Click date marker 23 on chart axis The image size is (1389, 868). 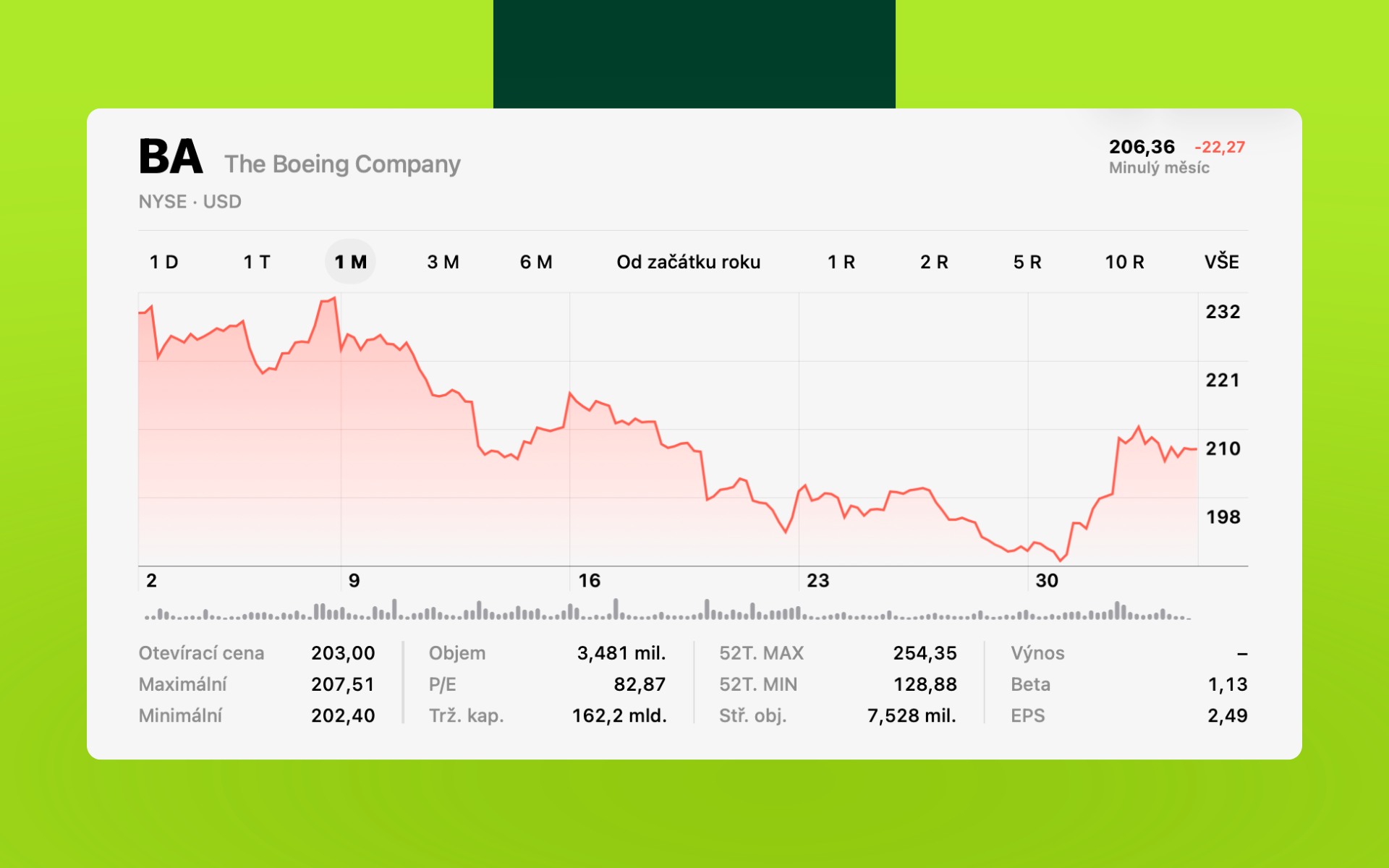click(817, 580)
